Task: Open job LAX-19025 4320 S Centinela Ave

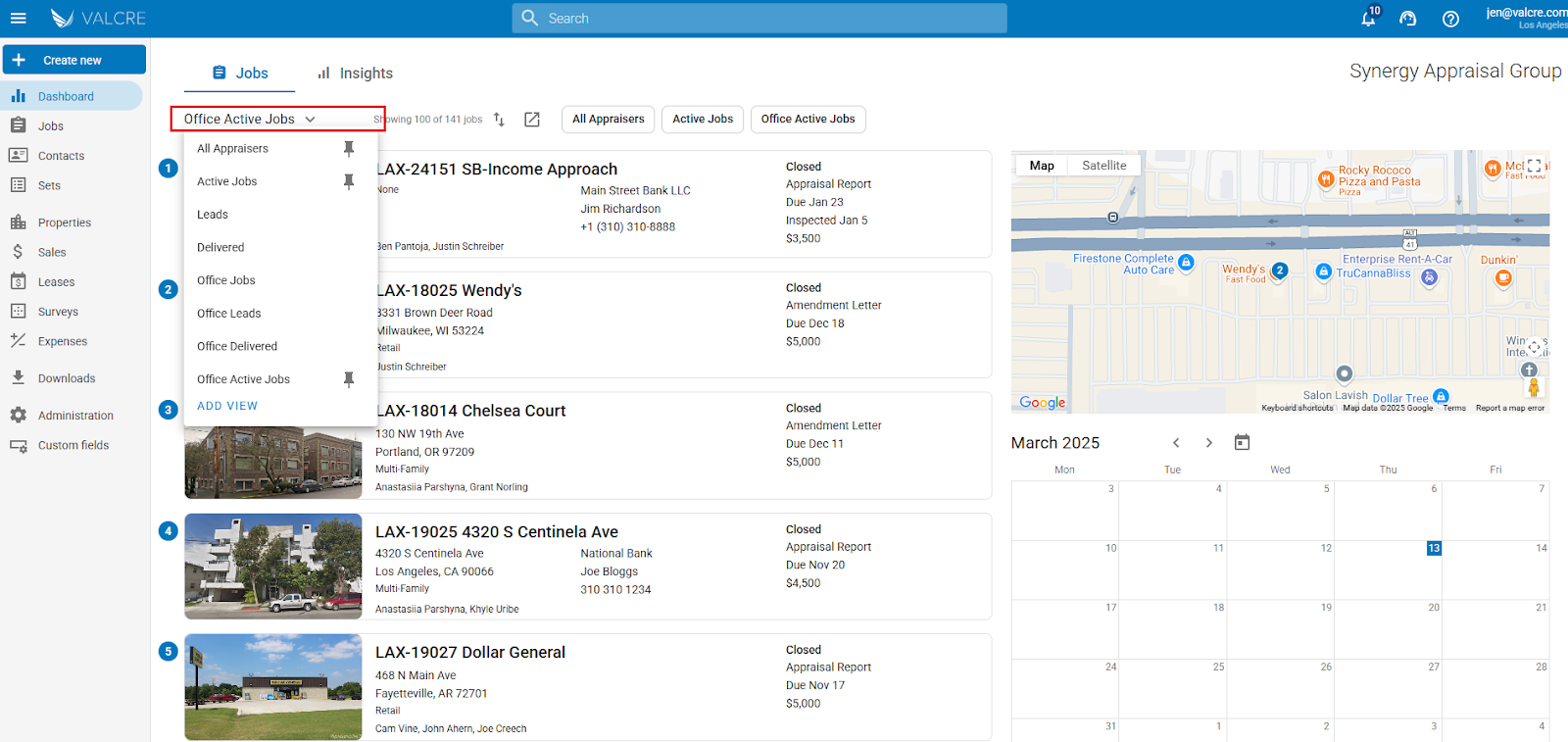Action: pyautogui.click(x=497, y=531)
